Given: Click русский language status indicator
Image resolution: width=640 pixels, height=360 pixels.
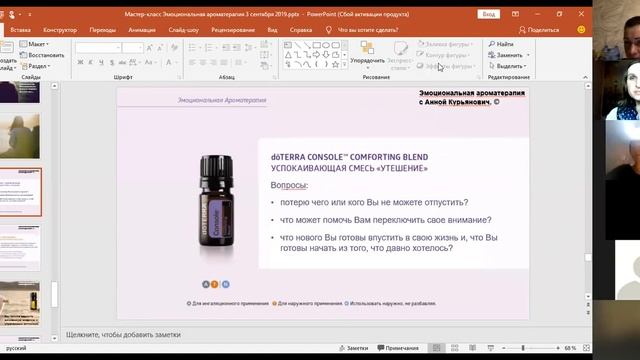Looking at the screenshot, I should [16, 348].
